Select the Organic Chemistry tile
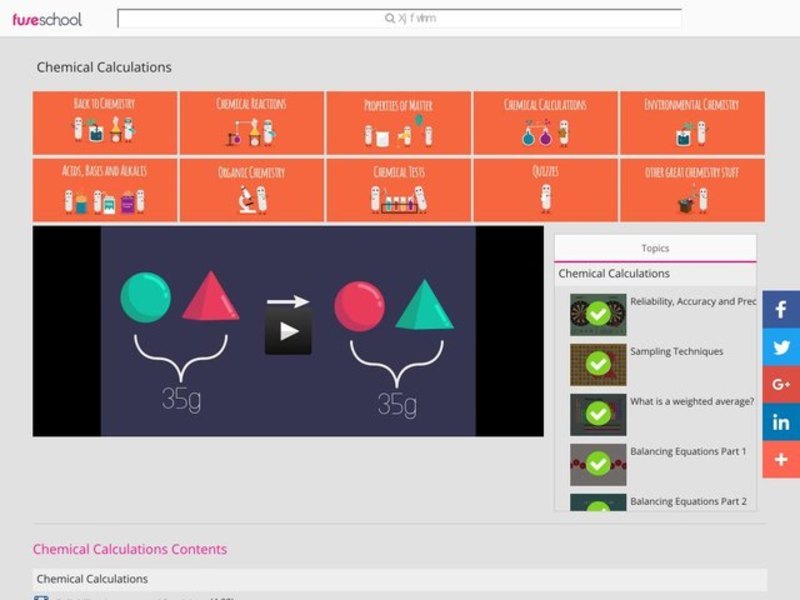This screenshot has height=600, width=800. click(251, 189)
